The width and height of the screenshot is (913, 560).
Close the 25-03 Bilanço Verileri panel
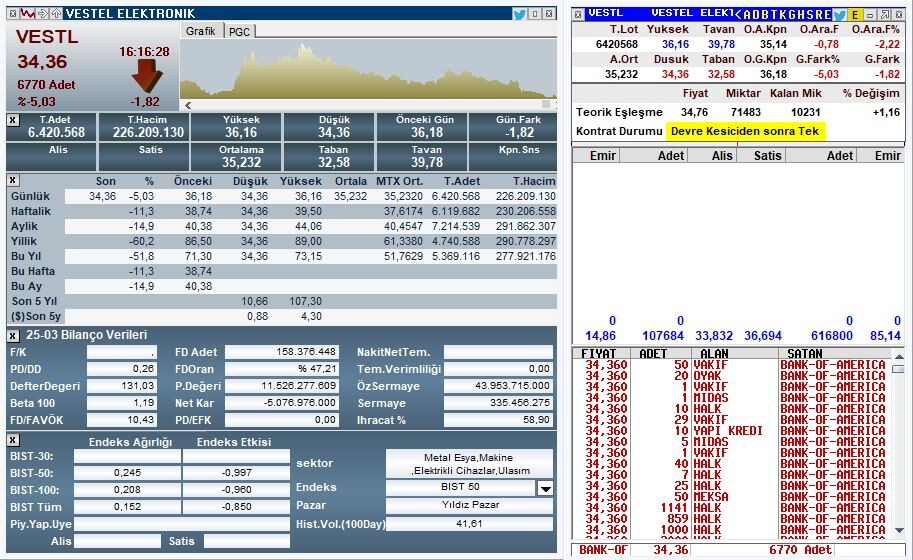pyautogui.click(x=12, y=335)
